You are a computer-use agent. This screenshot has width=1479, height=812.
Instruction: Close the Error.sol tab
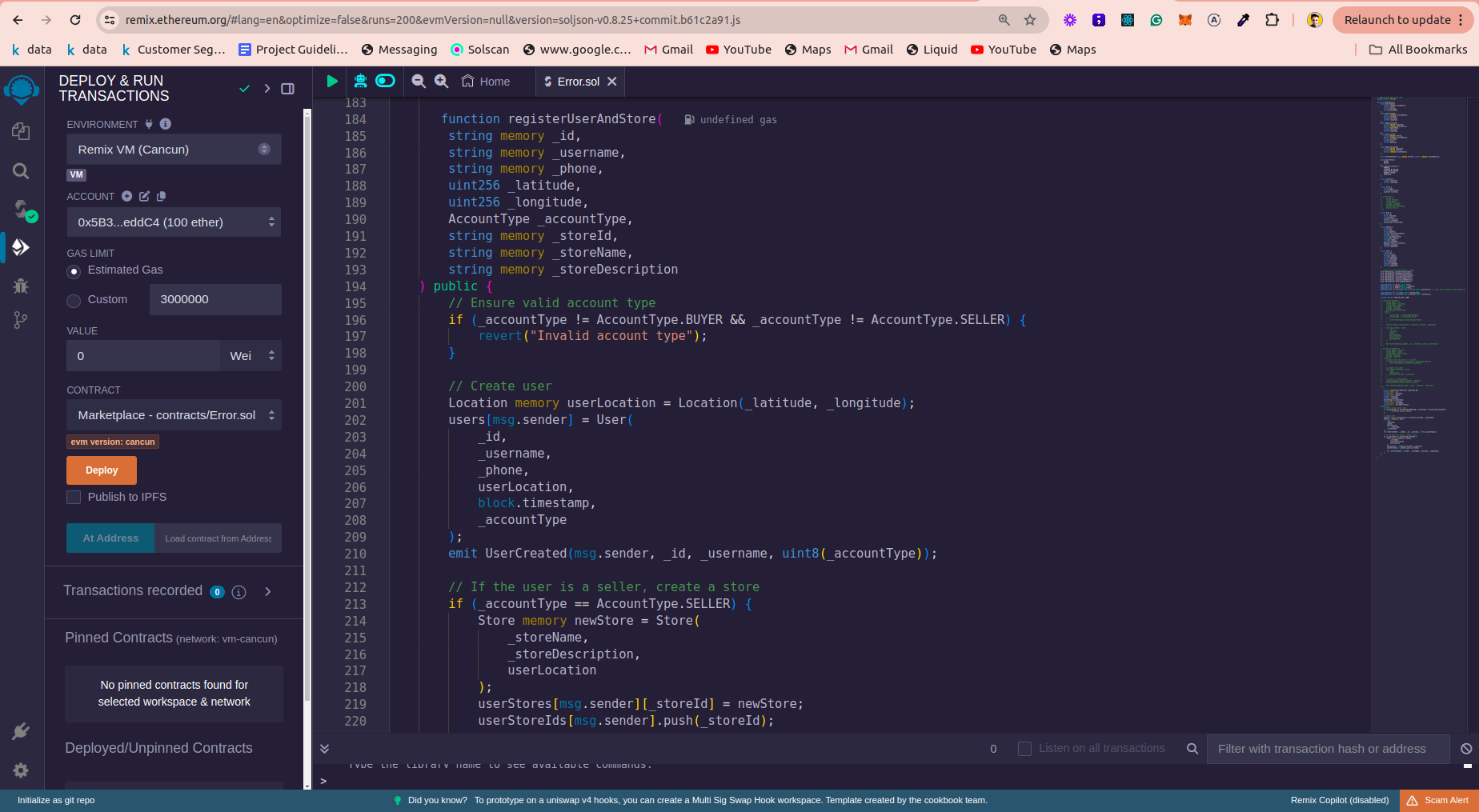[x=612, y=82]
